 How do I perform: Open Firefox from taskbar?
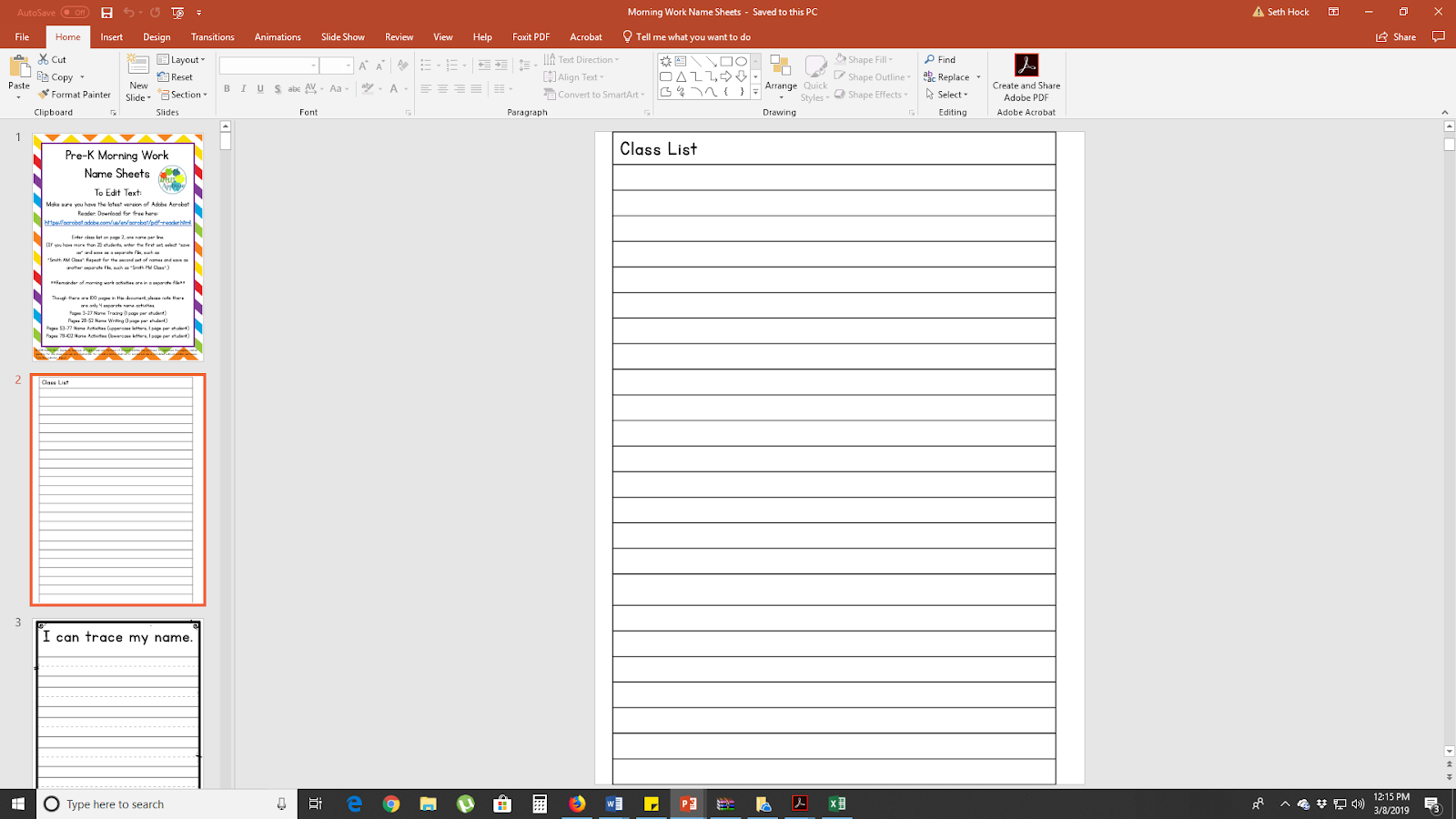click(577, 804)
